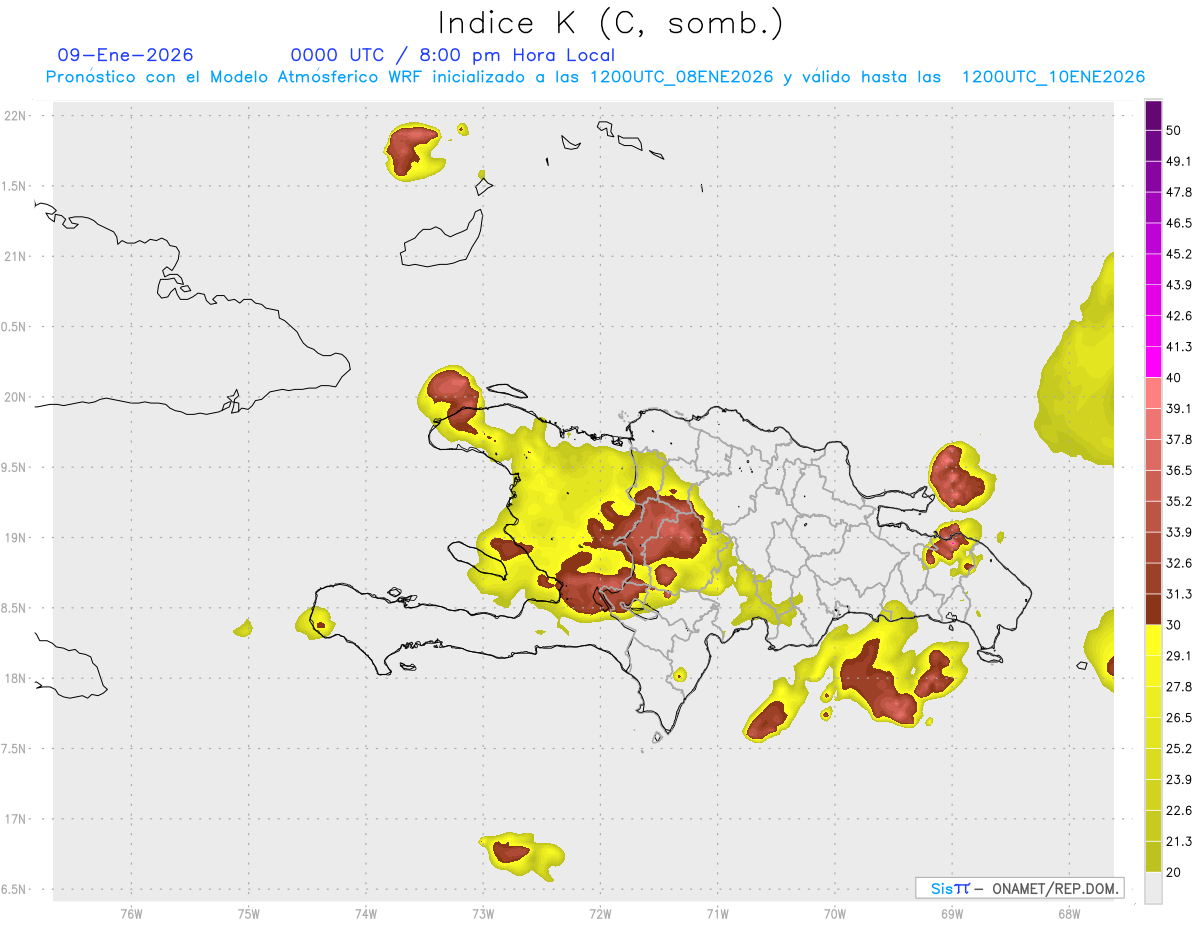Pick the magenta swatch between 40 and 41.3
Image resolution: width=1200 pixels, height=927 pixels.
click(x=1153, y=362)
